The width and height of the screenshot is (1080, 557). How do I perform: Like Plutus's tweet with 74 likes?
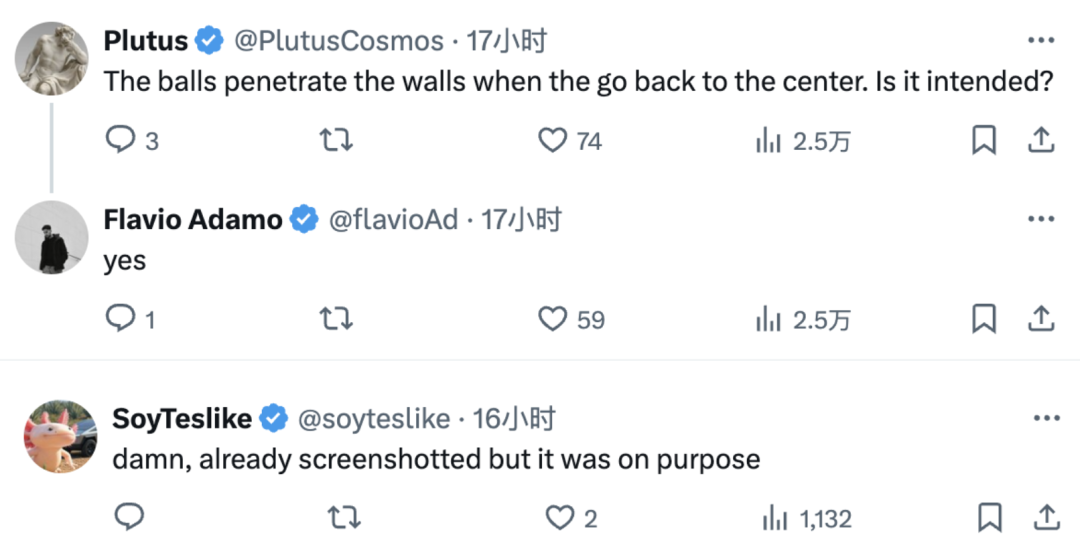point(552,140)
